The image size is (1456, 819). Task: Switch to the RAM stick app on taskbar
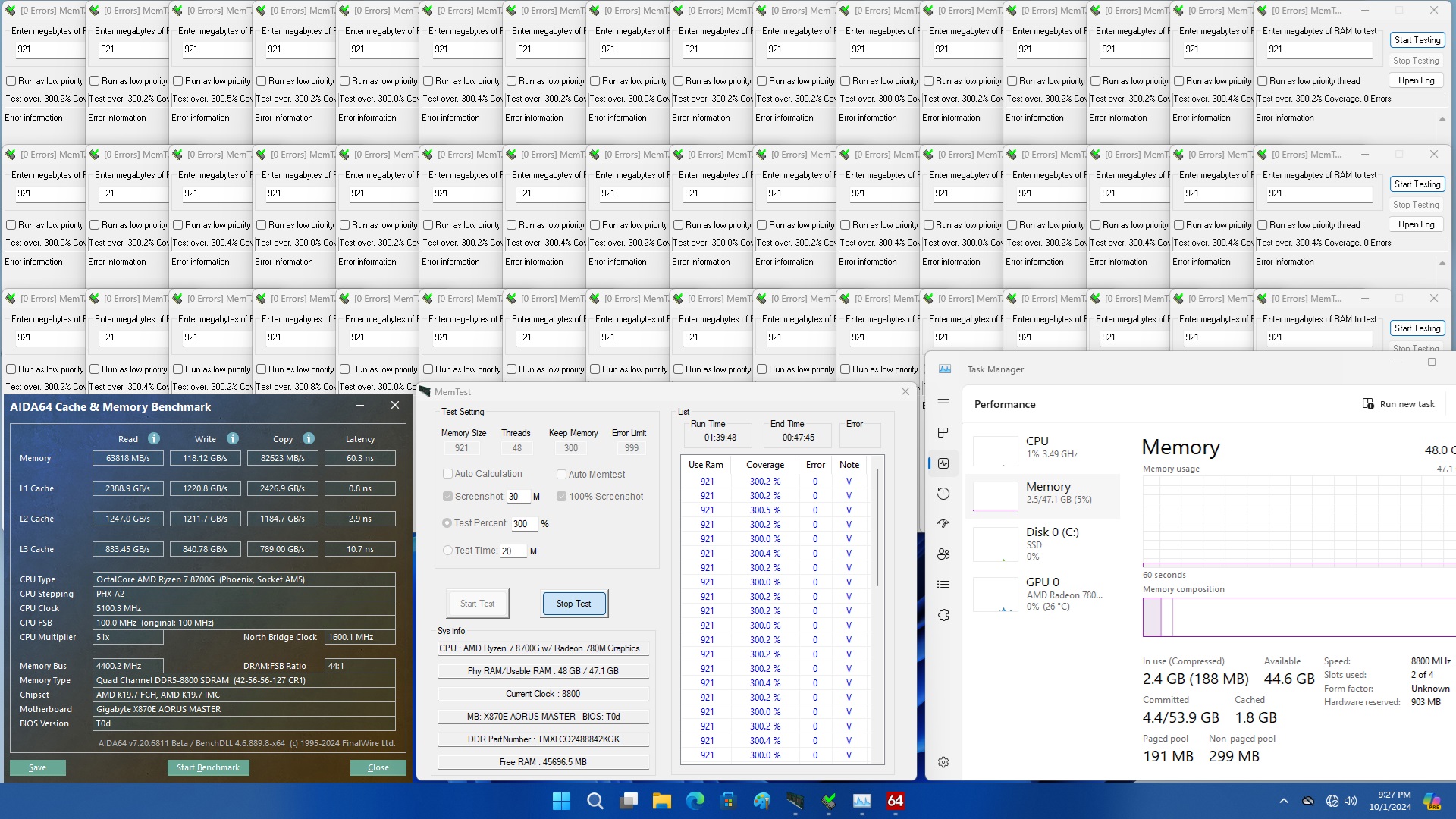[795, 801]
